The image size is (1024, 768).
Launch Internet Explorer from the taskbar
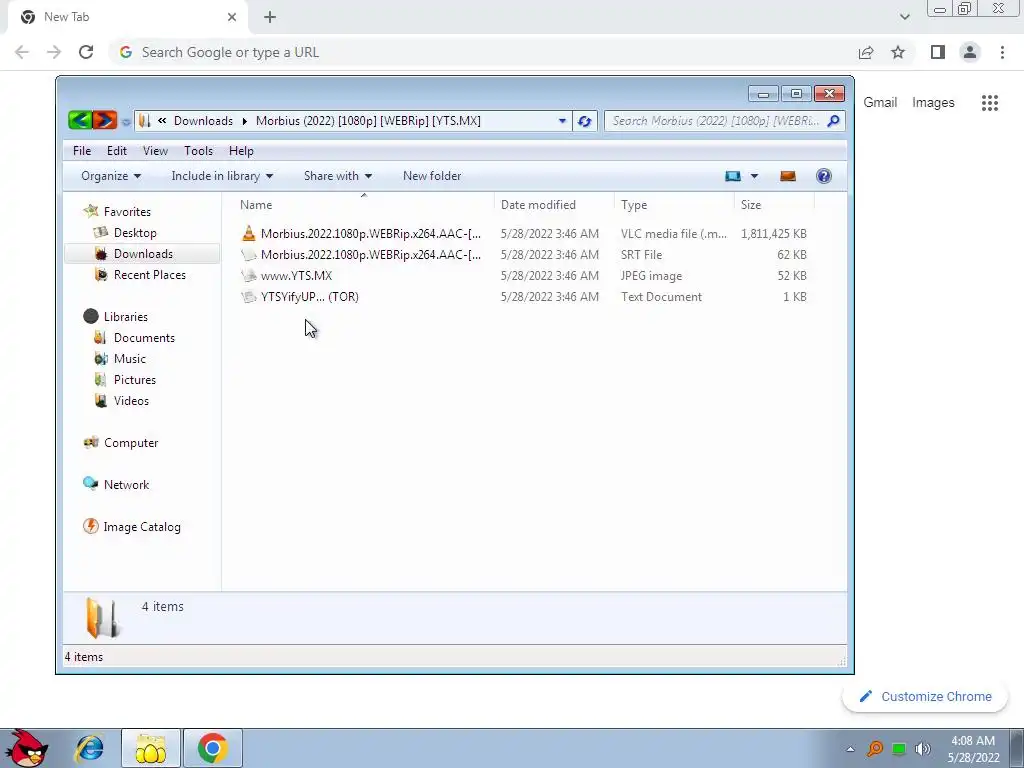point(89,748)
